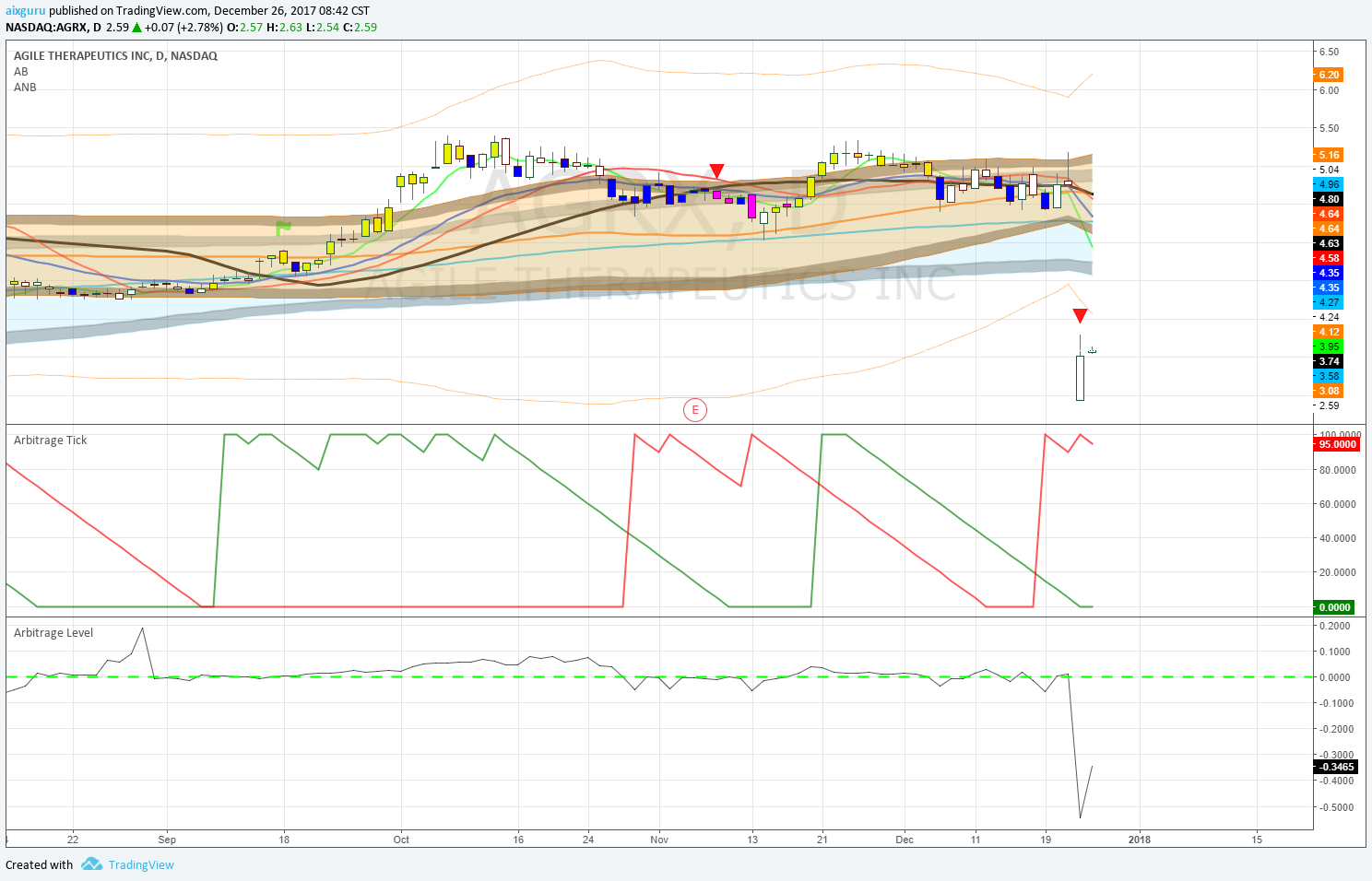Select the Arbitrage Tick pane label

click(51, 440)
